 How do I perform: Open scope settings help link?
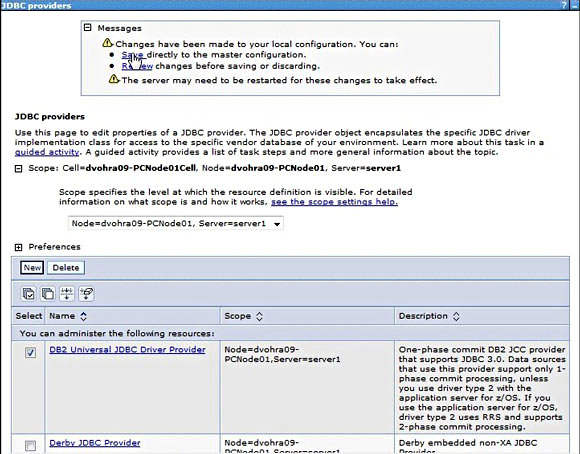tap(334, 202)
